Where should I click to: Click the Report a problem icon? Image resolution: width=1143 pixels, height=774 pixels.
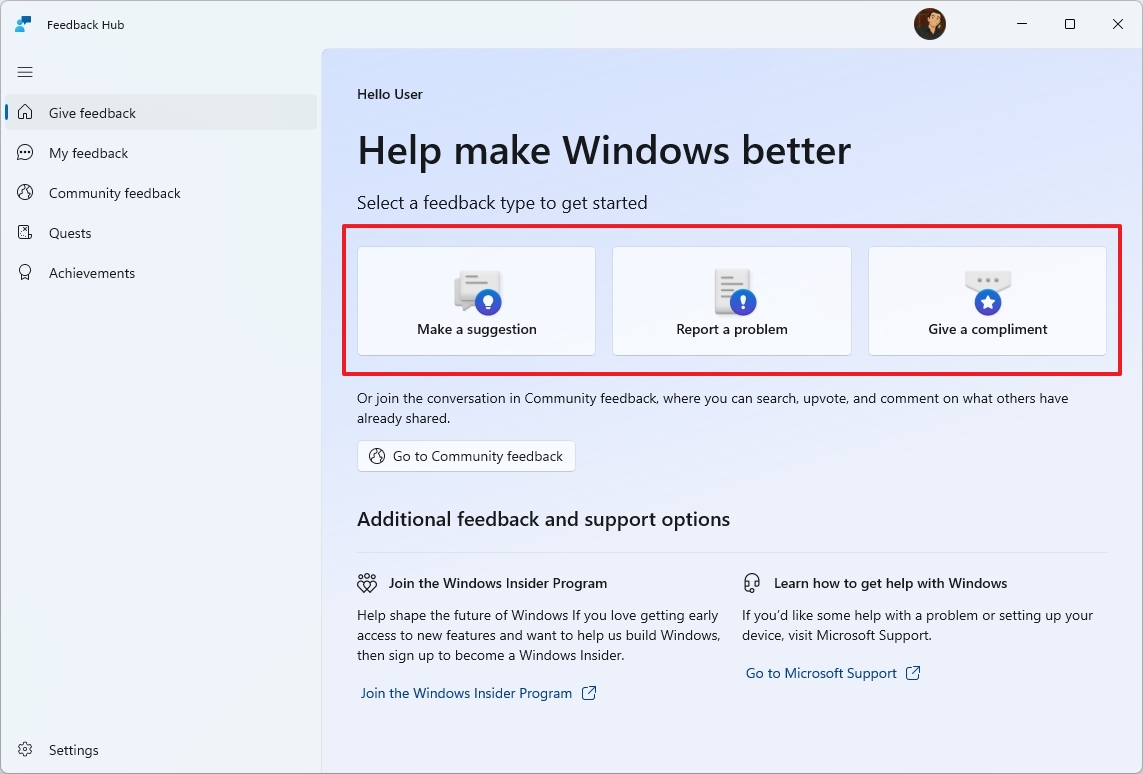(731, 290)
